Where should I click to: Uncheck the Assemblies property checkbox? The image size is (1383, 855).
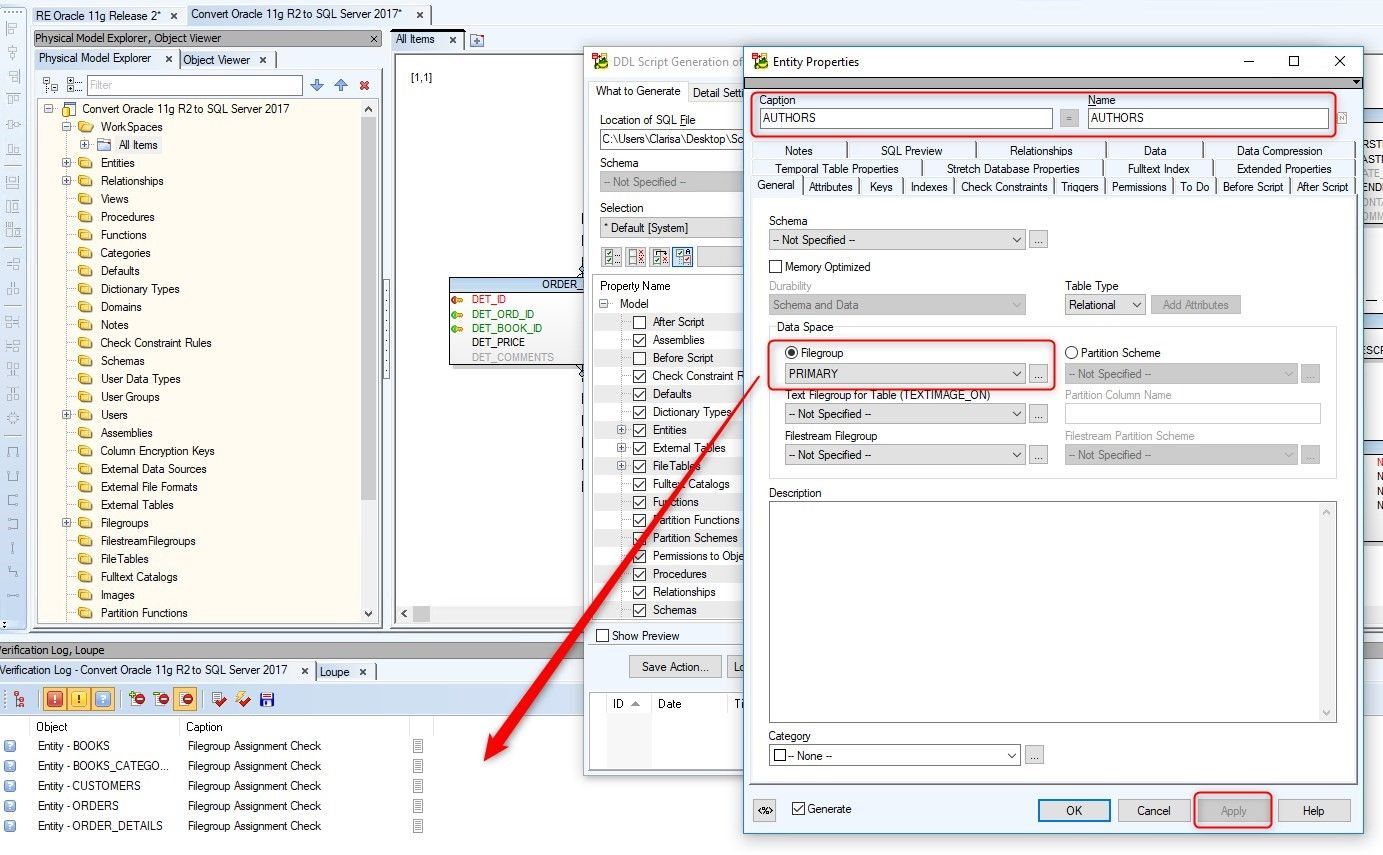[640, 340]
